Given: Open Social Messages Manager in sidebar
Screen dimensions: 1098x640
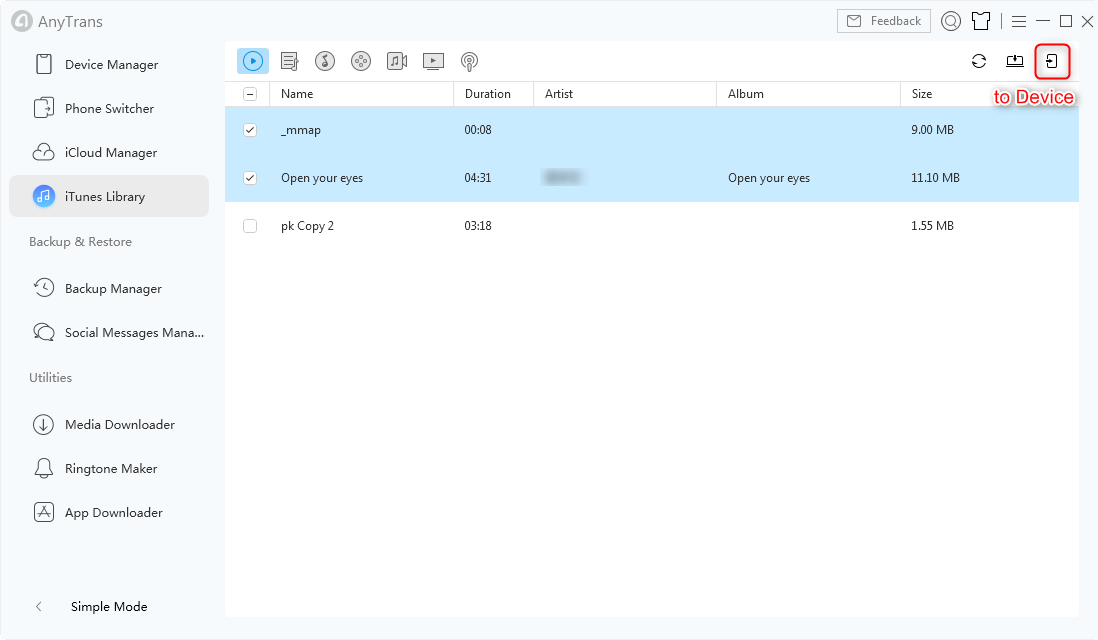Looking at the screenshot, I should click(x=109, y=333).
